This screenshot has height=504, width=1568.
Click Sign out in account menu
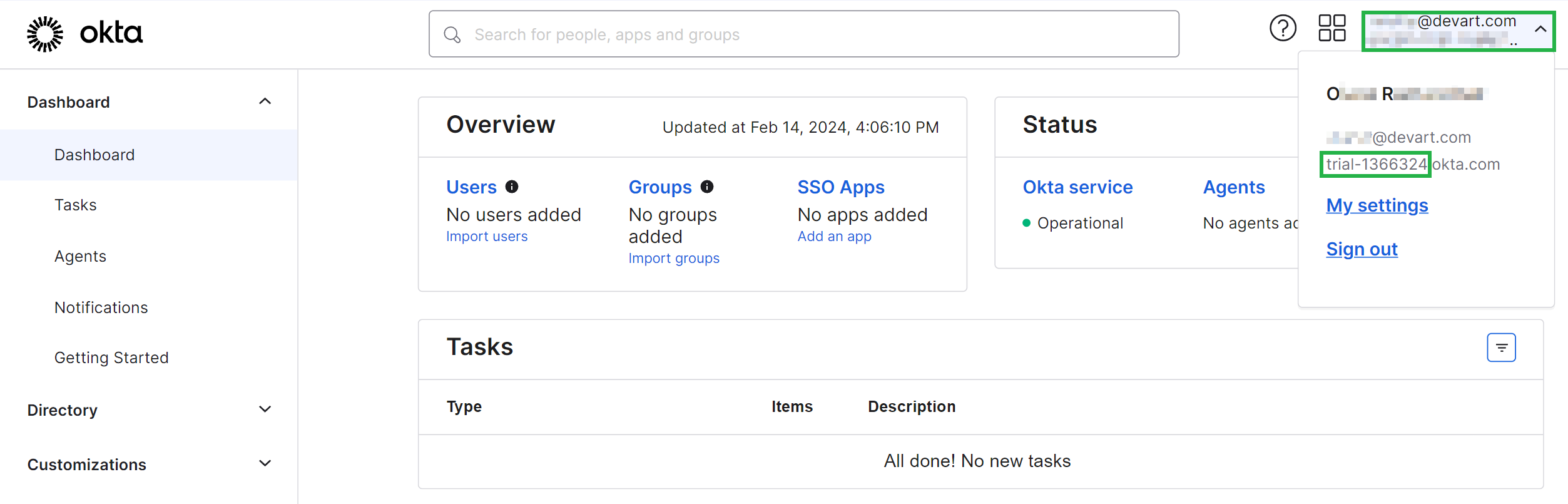click(1362, 249)
